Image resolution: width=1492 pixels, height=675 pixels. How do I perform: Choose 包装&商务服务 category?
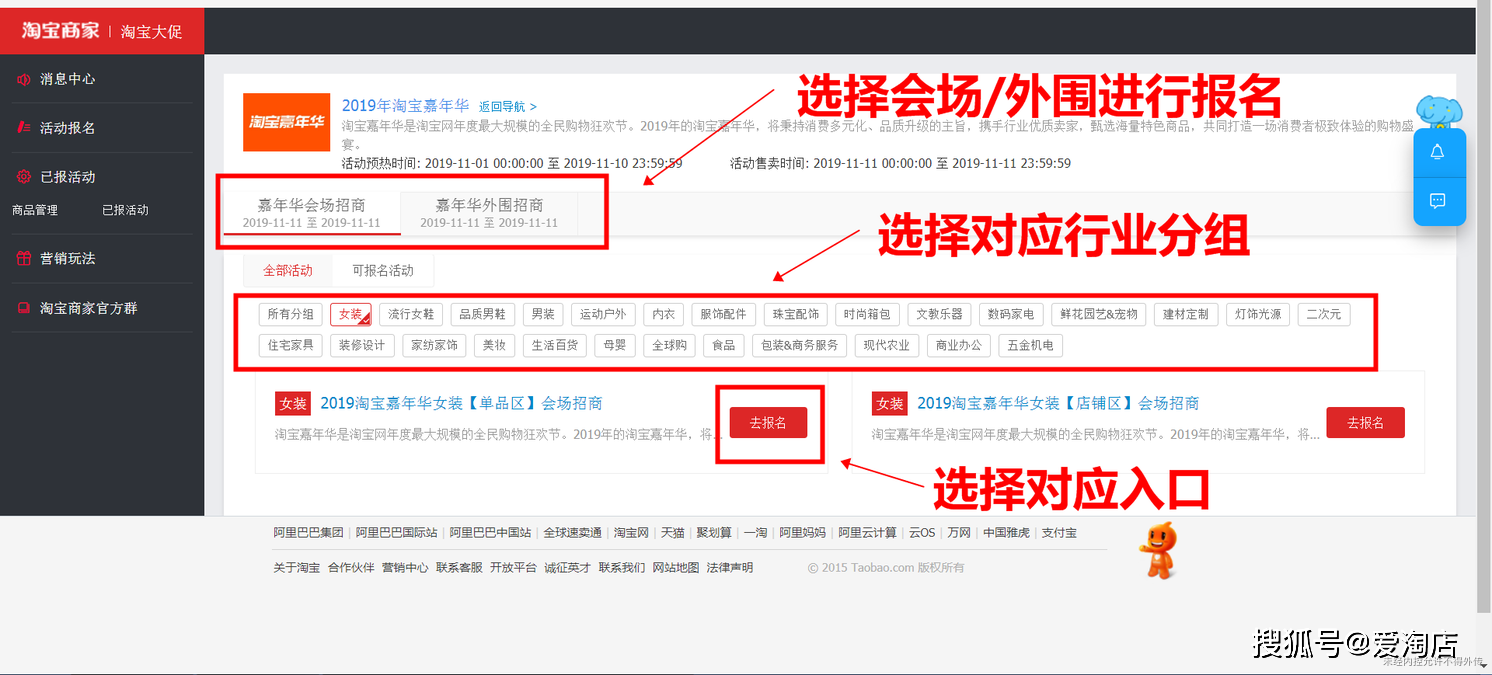[800, 345]
